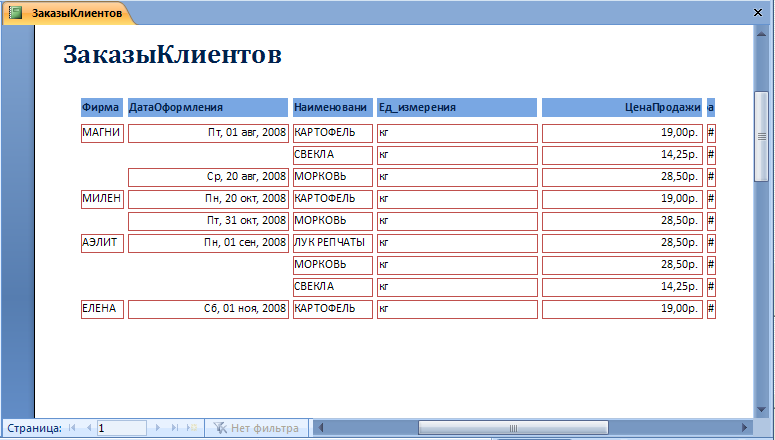Click the horizontal scrollbar thumb
This screenshot has width=775, height=440.
click(513, 428)
